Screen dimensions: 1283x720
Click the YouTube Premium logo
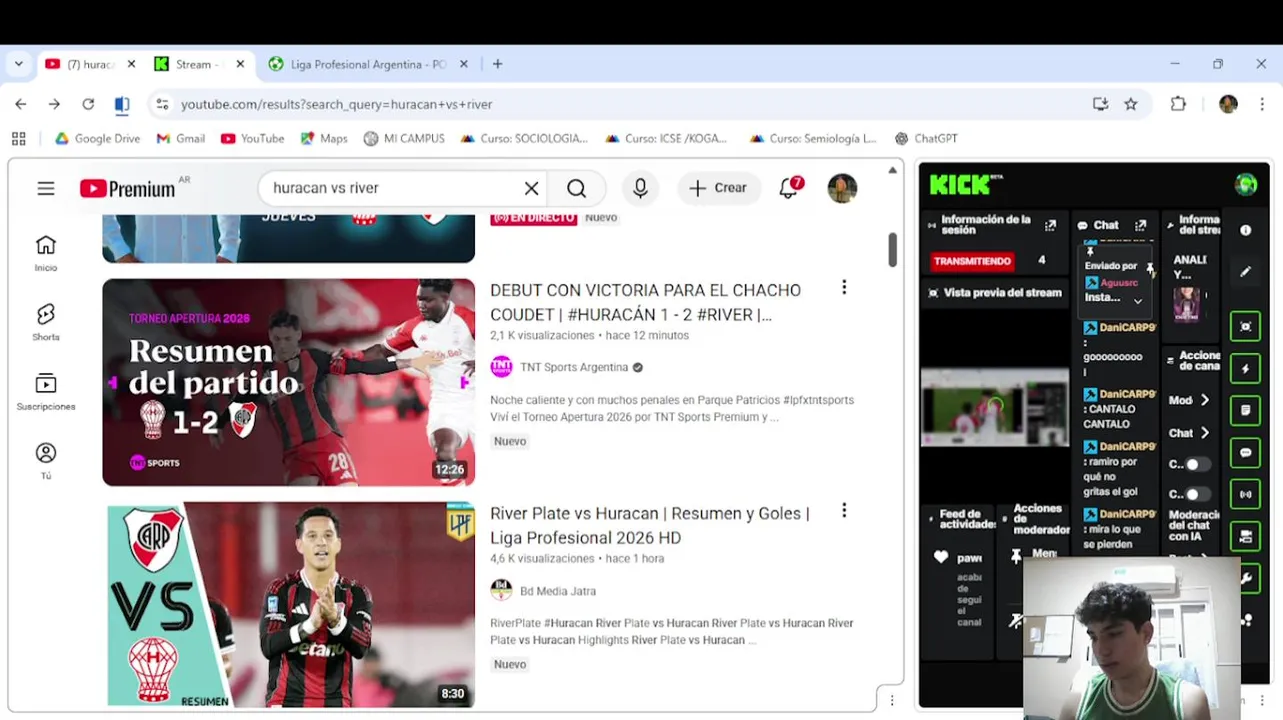pos(127,188)
